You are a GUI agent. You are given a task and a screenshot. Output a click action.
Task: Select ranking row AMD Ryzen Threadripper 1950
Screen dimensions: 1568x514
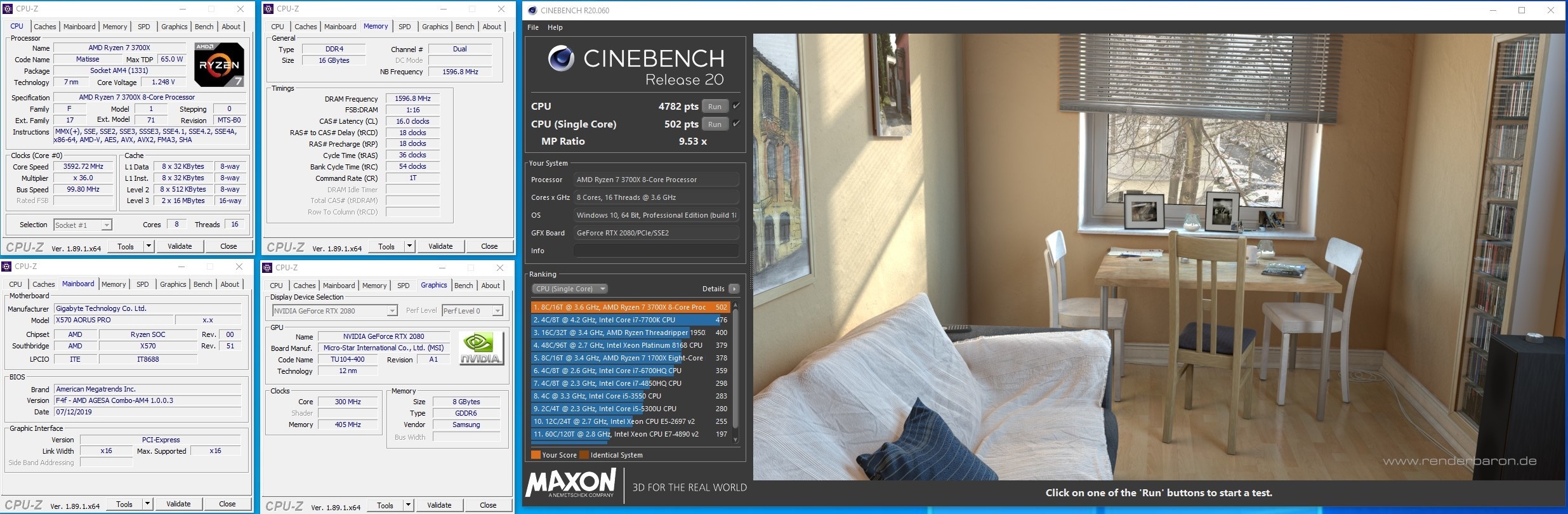630,333
